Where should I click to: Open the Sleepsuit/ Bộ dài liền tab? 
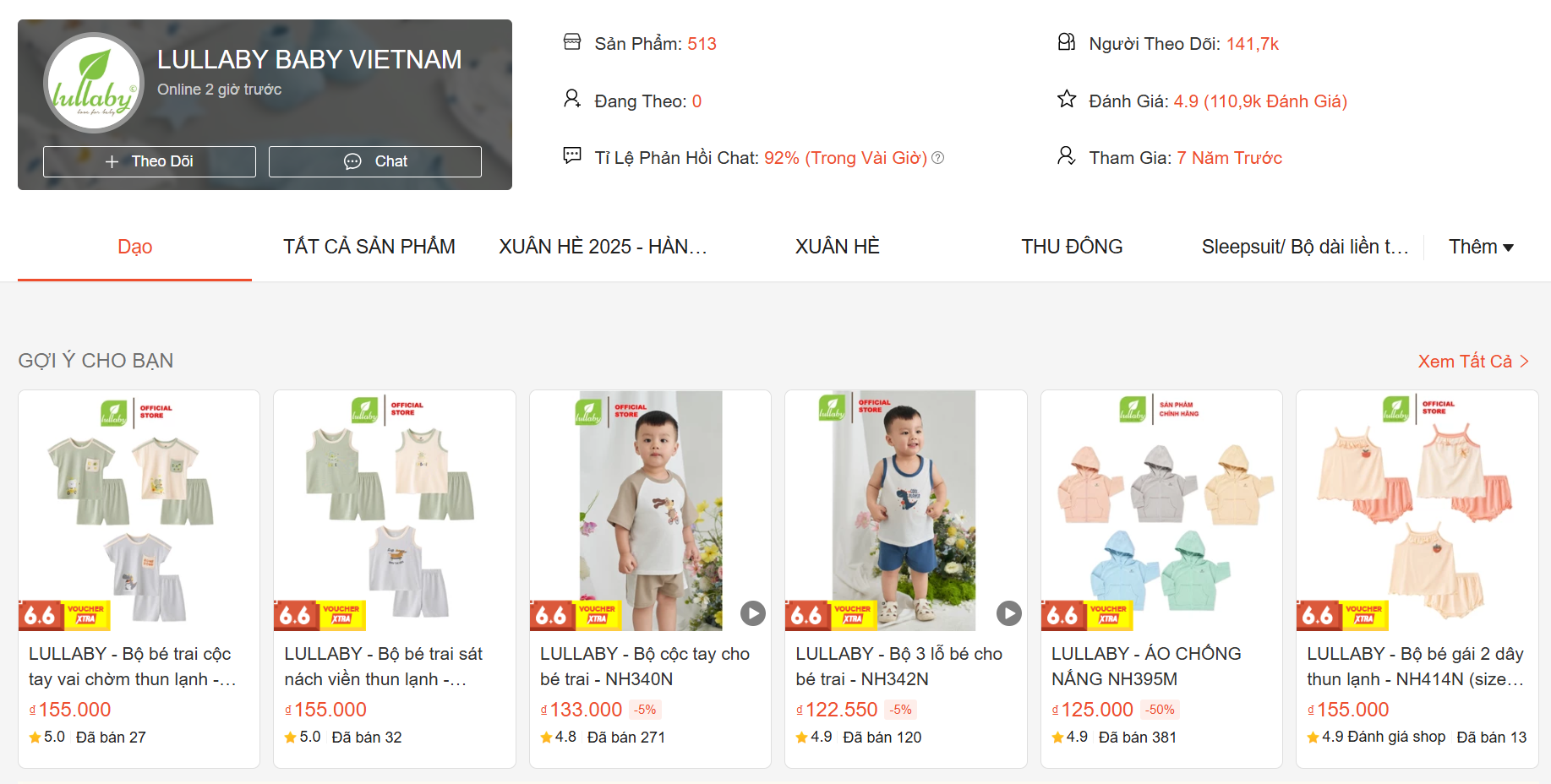coord(1305,247)
